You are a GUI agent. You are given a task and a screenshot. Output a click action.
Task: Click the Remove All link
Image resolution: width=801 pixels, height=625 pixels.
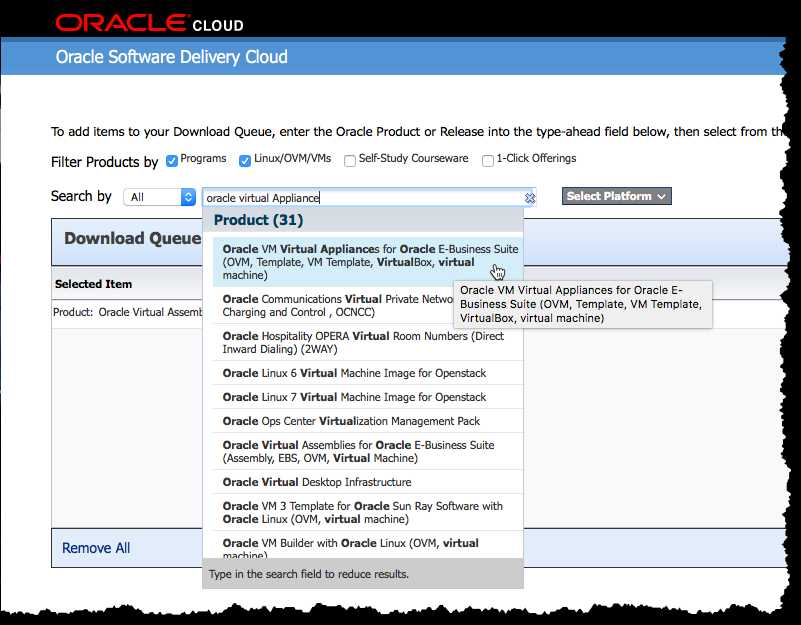click(96, 548)
